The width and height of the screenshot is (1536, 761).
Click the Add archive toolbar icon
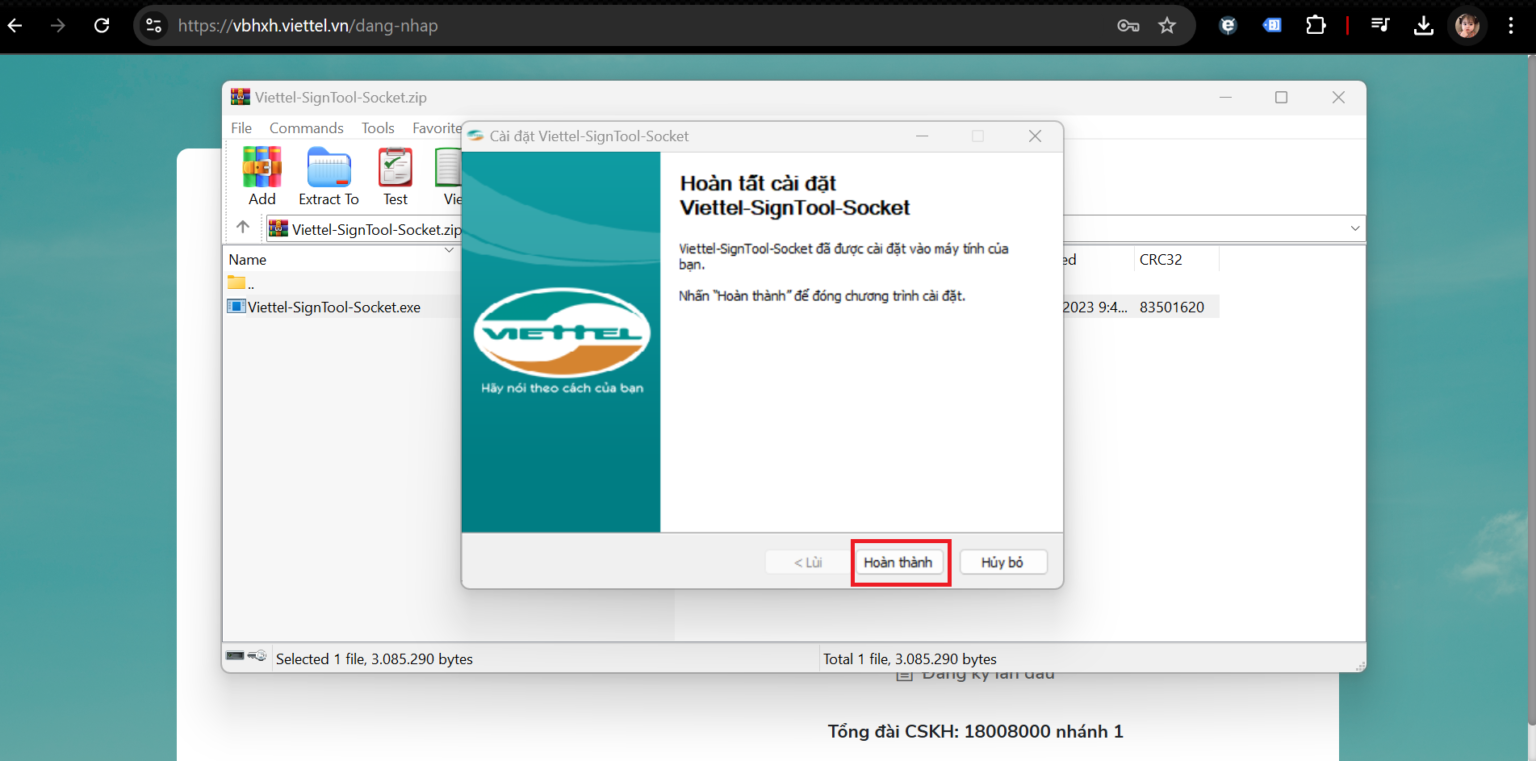[x=262, y=174]
